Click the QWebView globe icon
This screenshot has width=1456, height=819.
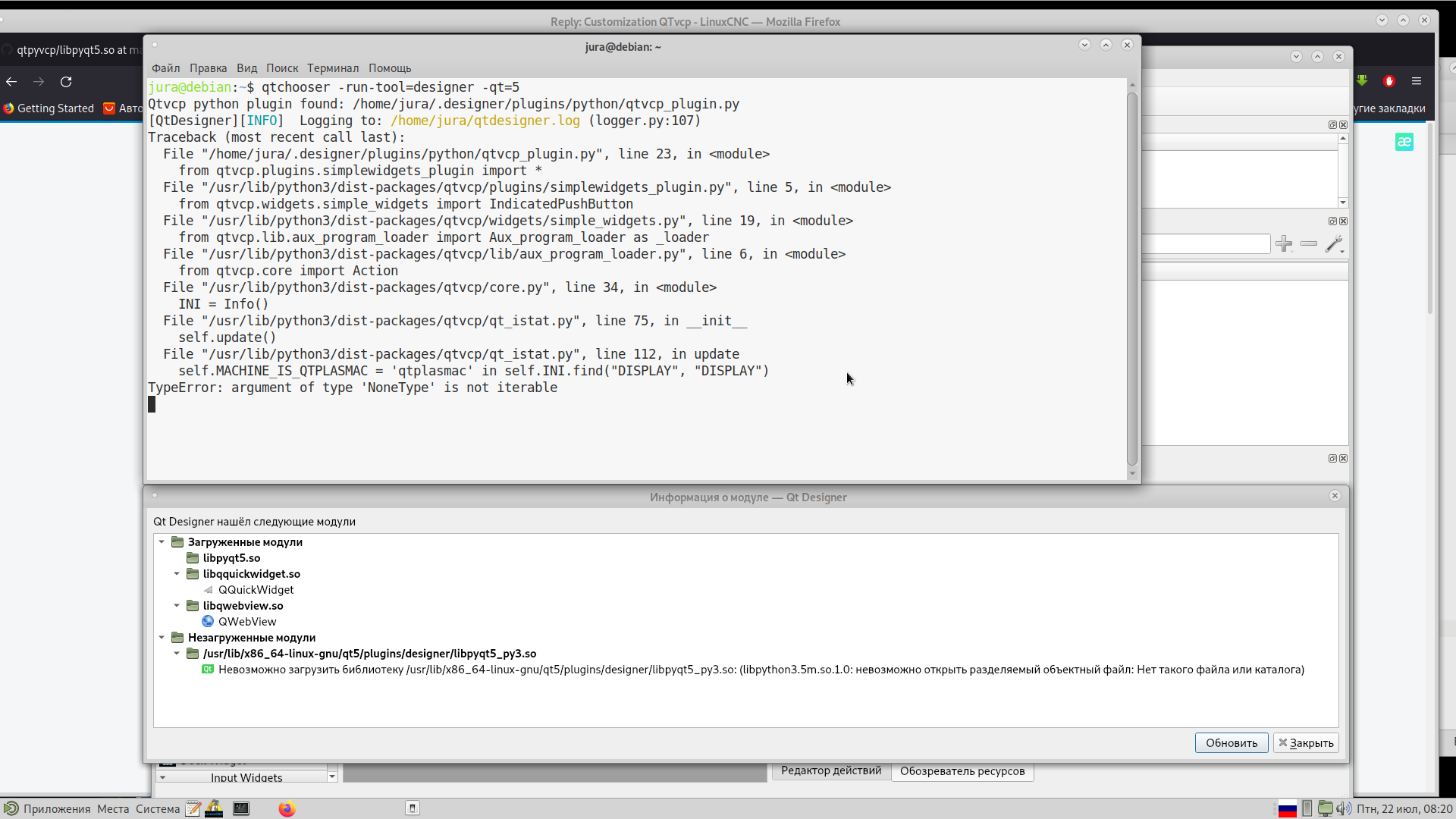click(x=208, y=622)
